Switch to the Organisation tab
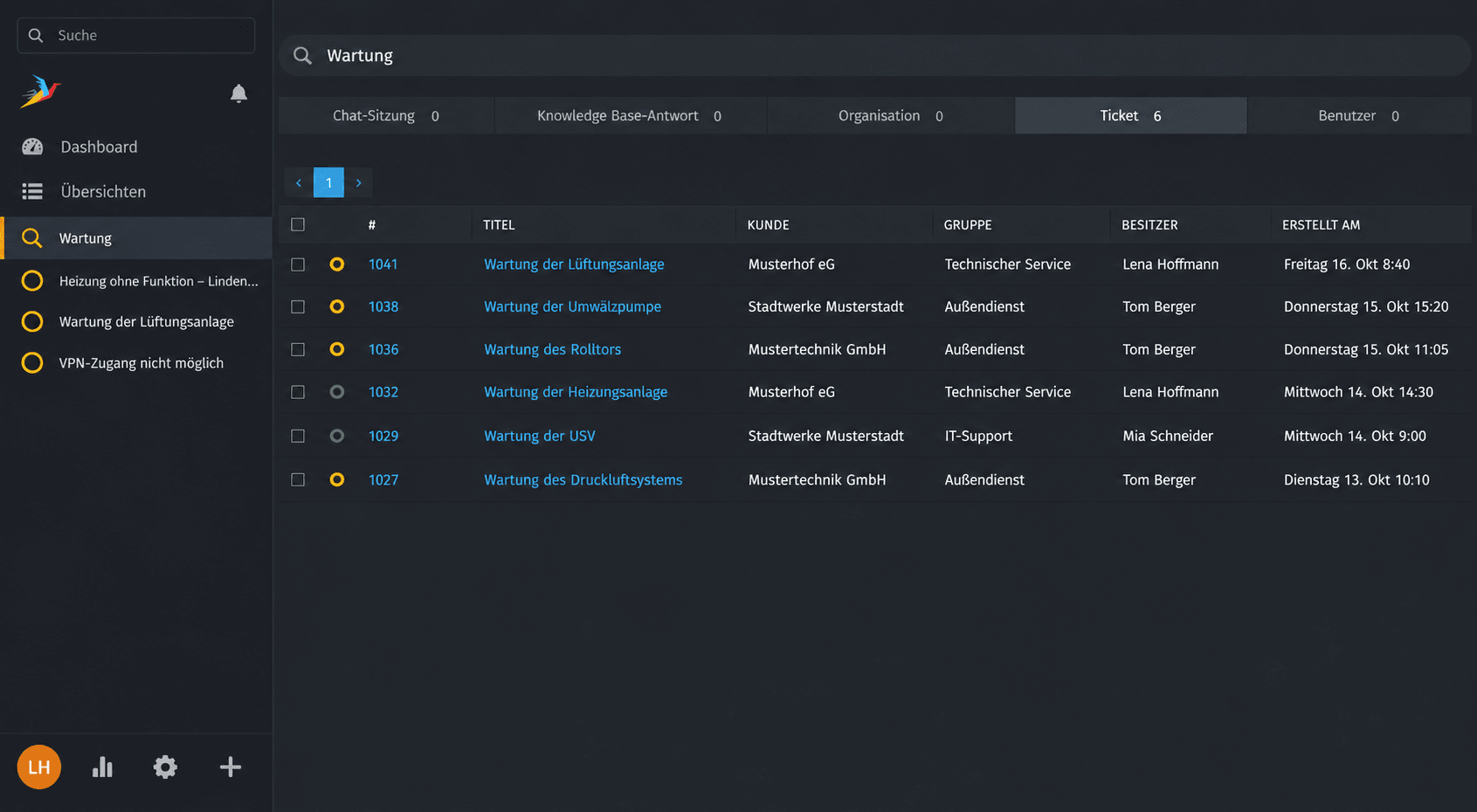Image resolution: width=1477 pixels, height=812 pixels. coord(890,115)
